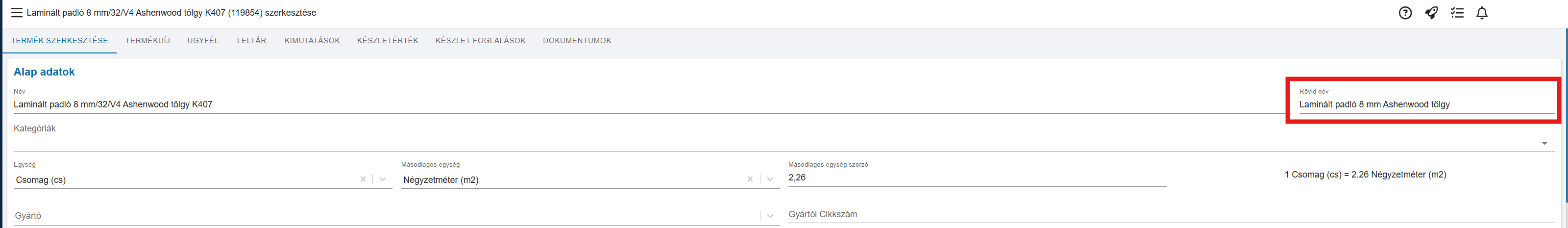Switch to the KÉSZLETÉRTÉK tab
Image resolution: width=1568 pixels, height=228 pixels.
pos(388,41)
